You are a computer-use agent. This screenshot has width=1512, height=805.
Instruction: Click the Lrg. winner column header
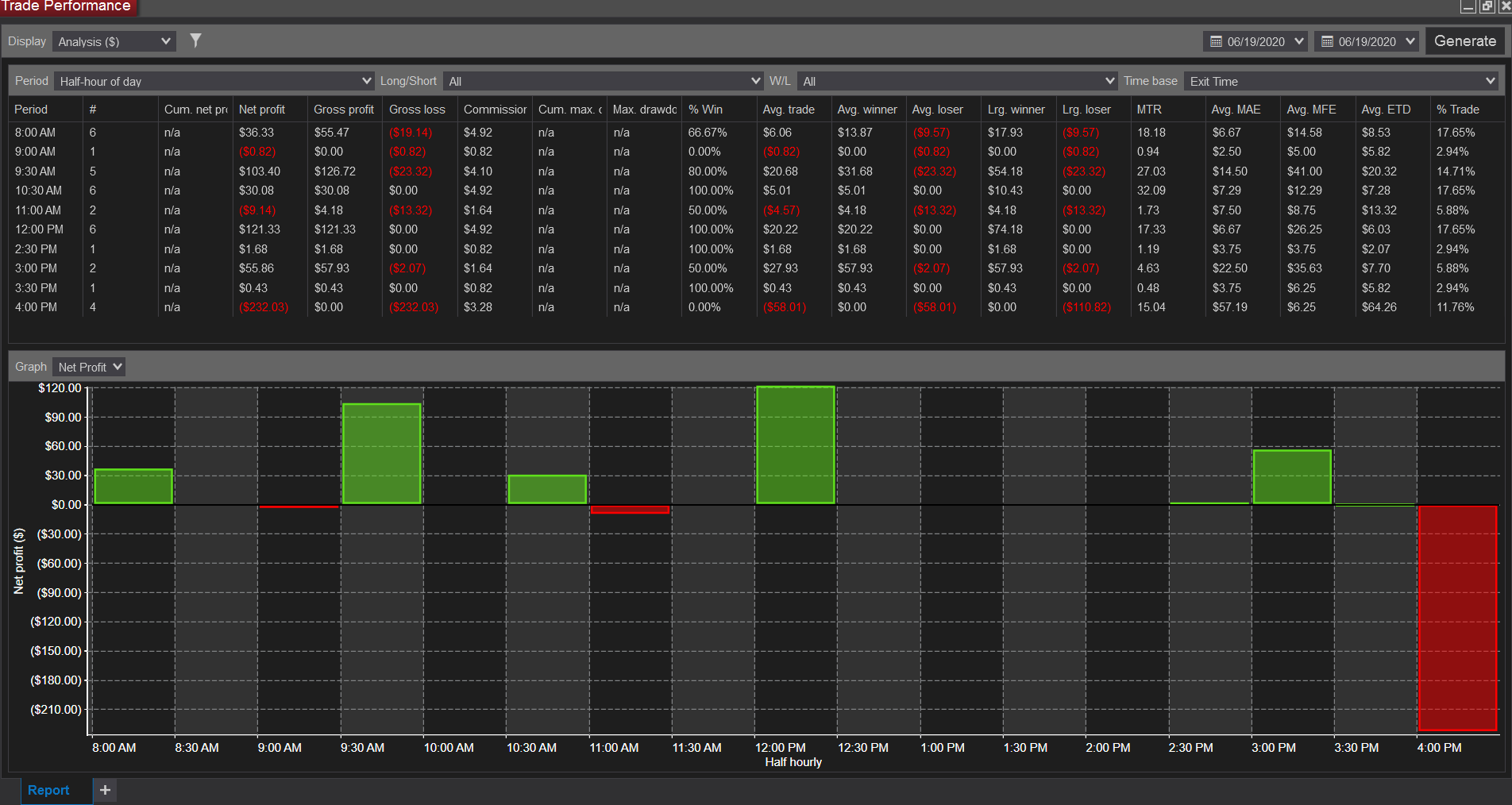tap(1019, 110)
